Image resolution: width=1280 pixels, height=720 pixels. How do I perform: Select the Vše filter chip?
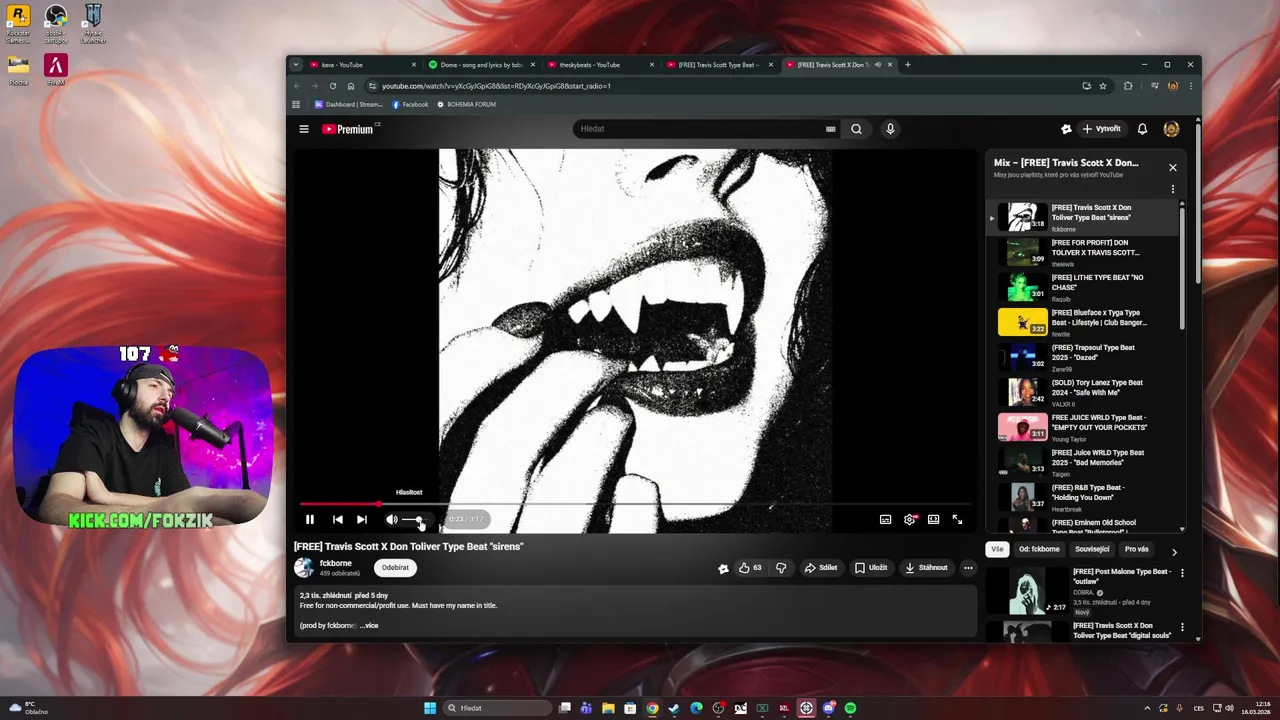(997, 549)
